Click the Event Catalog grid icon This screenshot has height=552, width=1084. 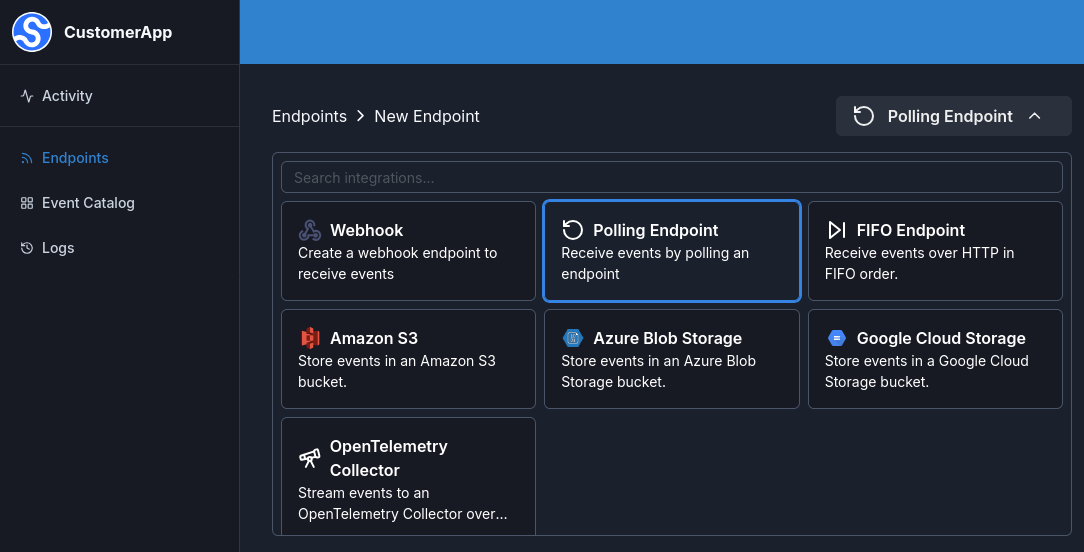coord(27,203)
